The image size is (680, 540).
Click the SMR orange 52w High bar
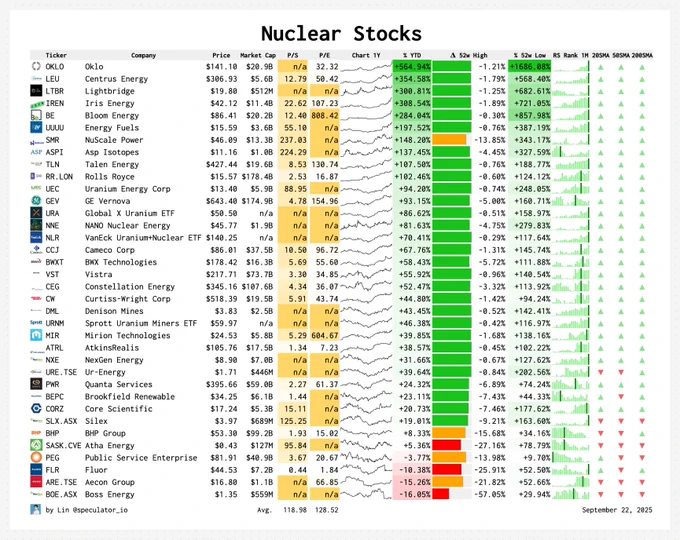pos(449,140)
